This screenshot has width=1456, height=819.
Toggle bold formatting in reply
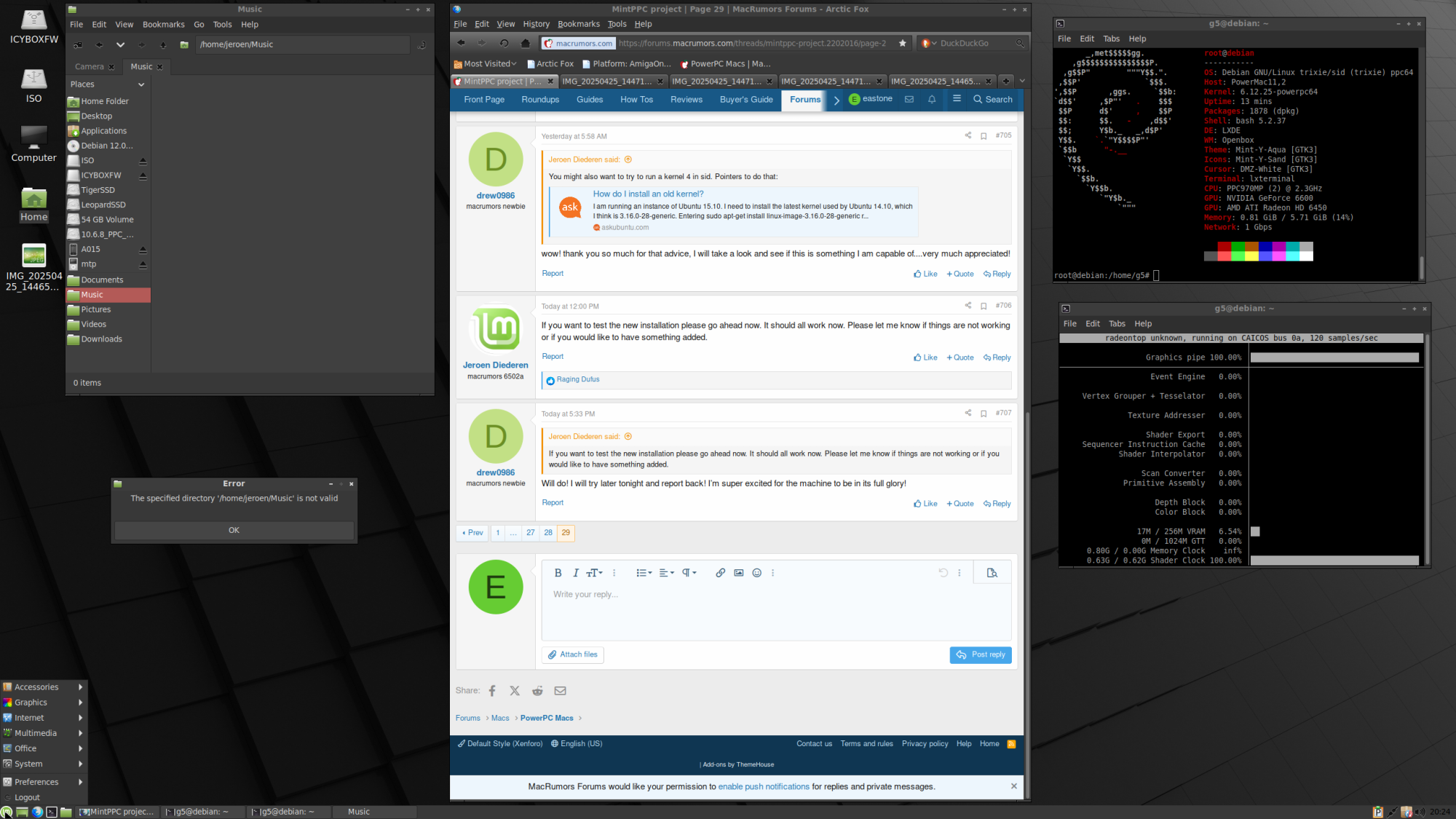(558, 573)
